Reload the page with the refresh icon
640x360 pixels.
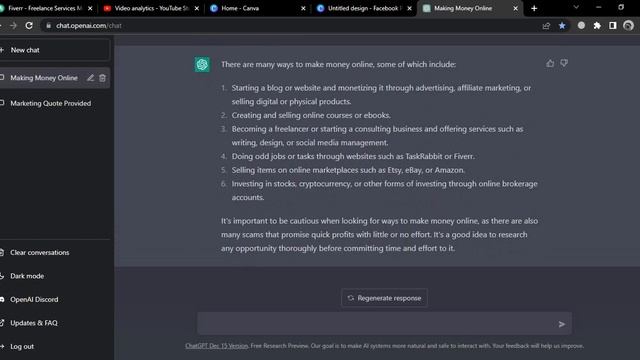(x=29, y=25)
